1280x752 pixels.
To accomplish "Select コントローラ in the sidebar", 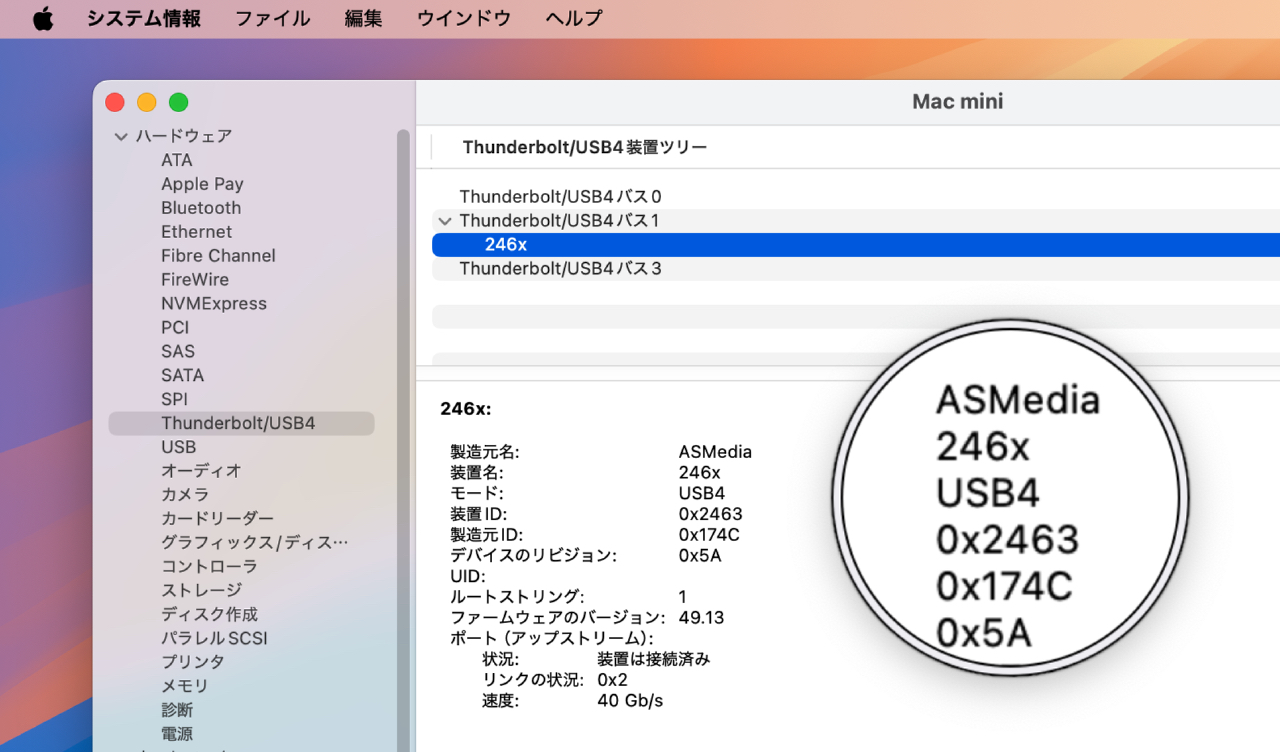I will tap(209, 567).
